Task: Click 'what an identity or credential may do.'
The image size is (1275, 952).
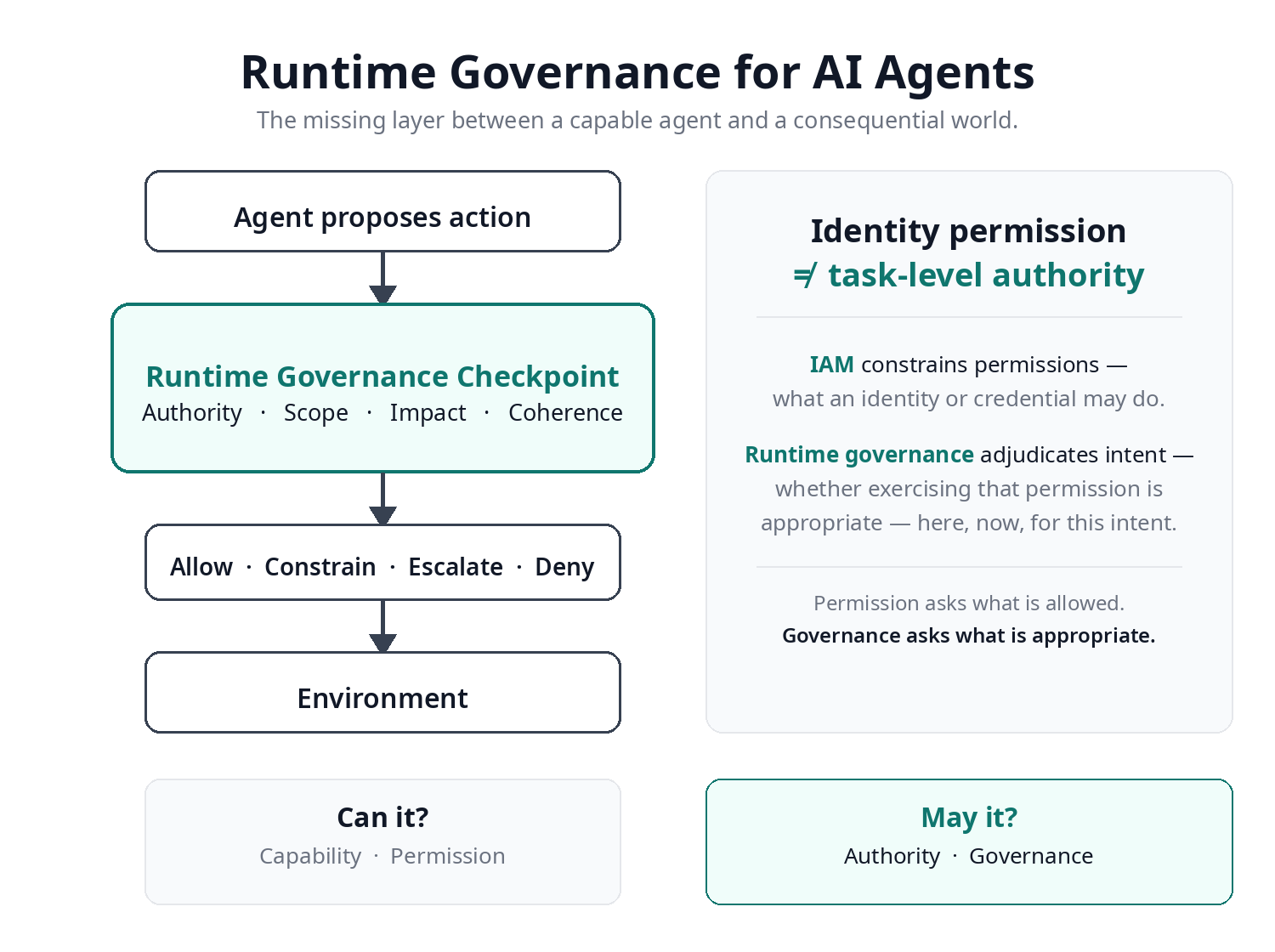Action: (x=969, y=399)
